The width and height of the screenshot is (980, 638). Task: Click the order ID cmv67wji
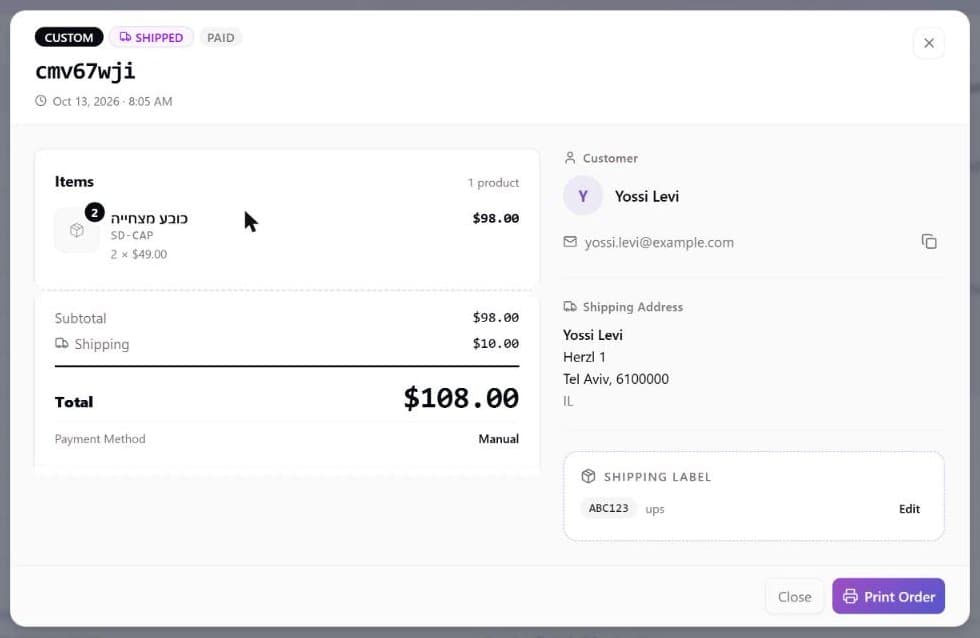click(x=85, y=71)
